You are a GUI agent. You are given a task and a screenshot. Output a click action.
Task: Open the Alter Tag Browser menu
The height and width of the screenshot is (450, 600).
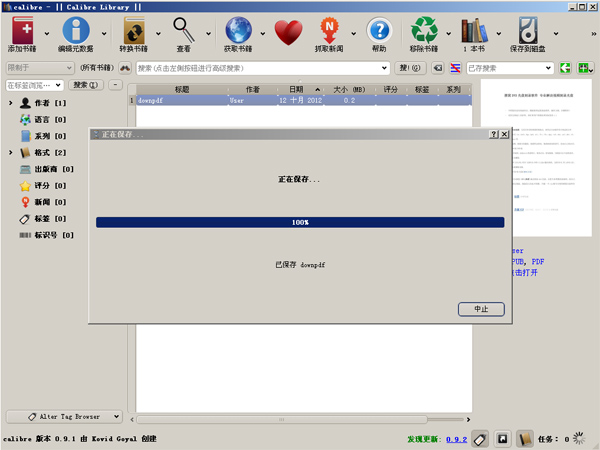64,416
